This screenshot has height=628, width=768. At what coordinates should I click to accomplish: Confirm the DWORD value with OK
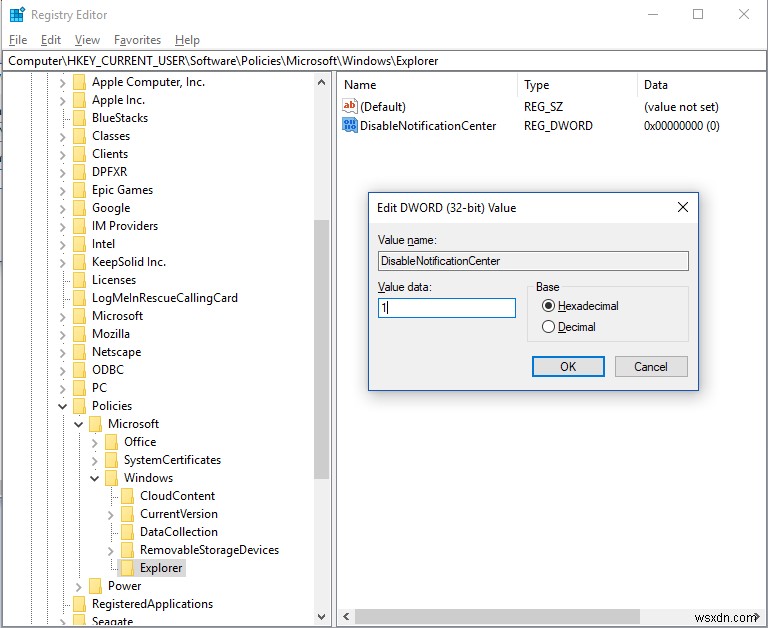click(568, 366)
